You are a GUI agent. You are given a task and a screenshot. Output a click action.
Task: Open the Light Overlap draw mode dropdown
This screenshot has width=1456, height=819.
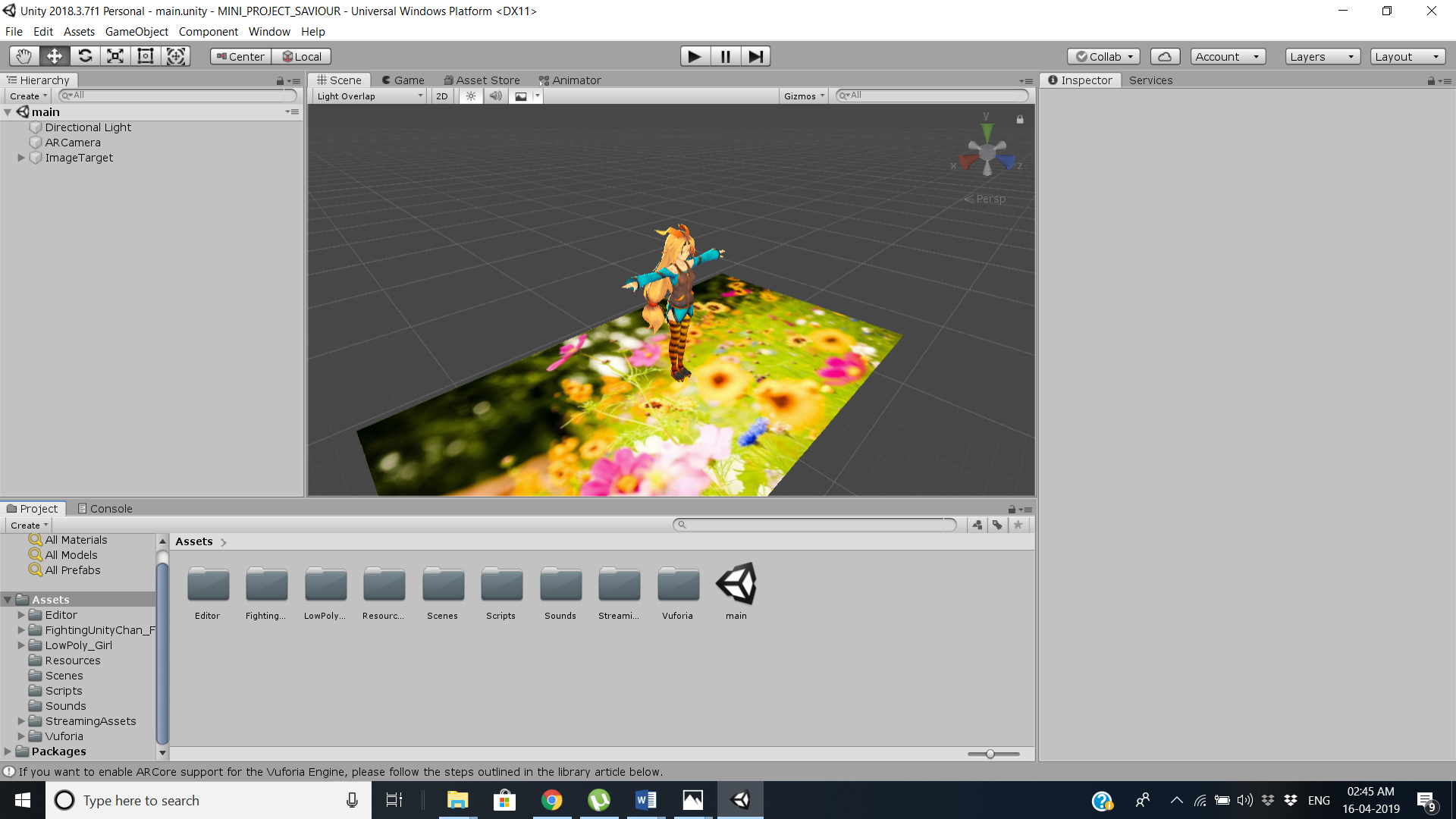click(369, 96)
